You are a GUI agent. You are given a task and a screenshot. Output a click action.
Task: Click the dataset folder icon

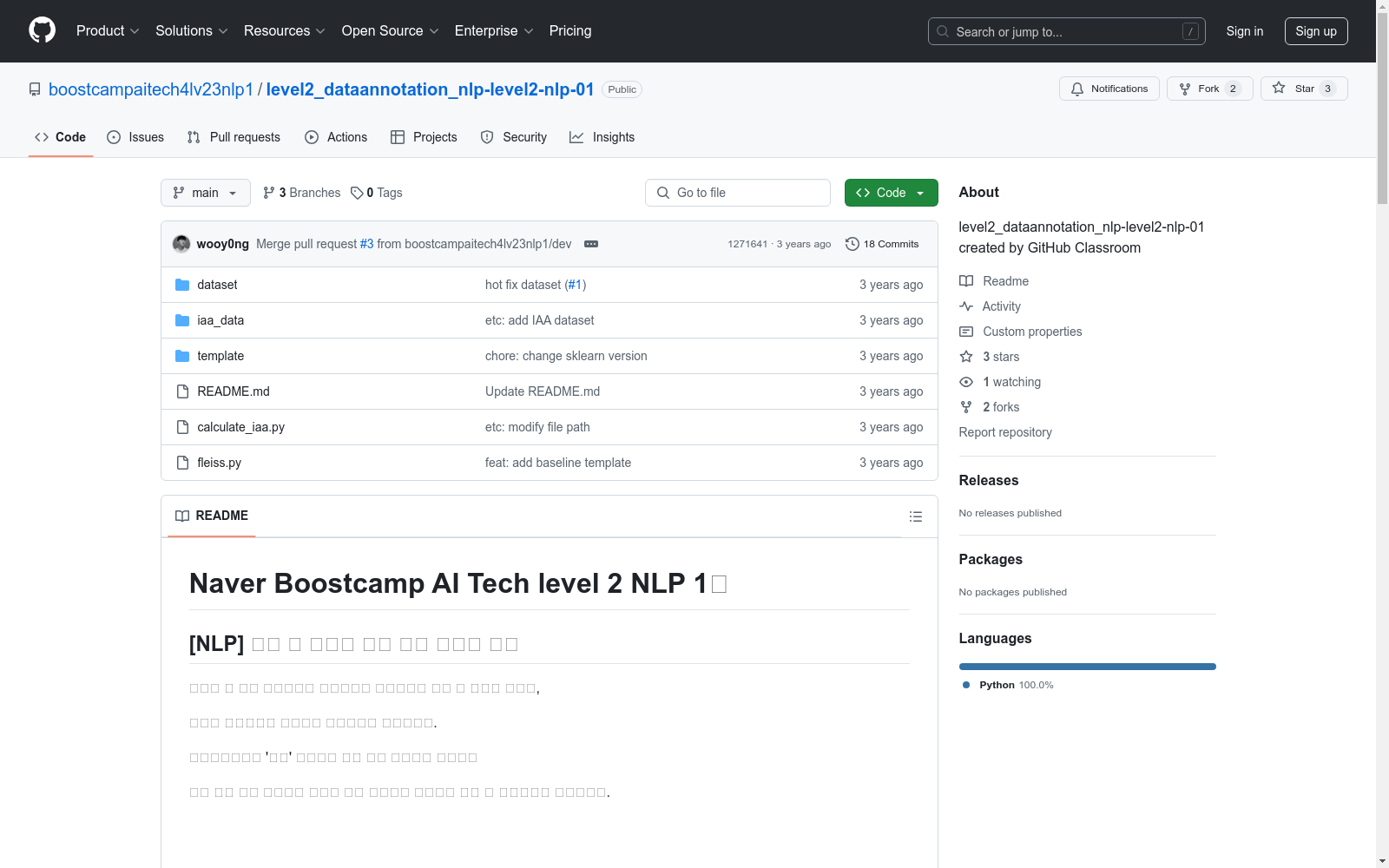[x=182, y=285]
